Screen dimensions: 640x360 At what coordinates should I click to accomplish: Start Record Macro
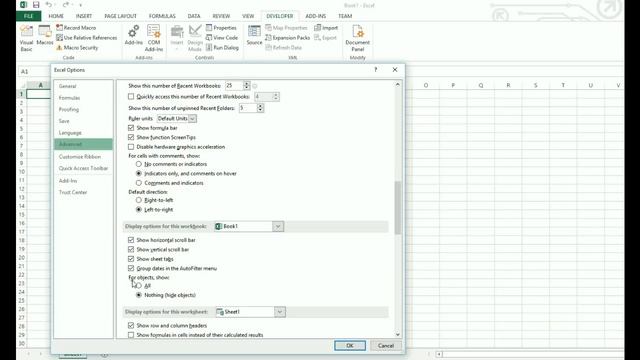point(76,28)
